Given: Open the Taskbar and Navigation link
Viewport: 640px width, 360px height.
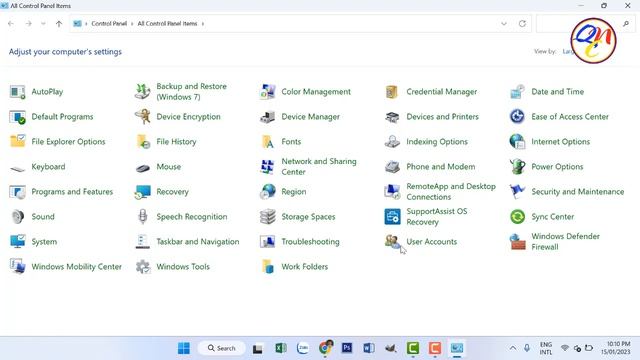Looking at the screenshot, I should coord(198,242).
